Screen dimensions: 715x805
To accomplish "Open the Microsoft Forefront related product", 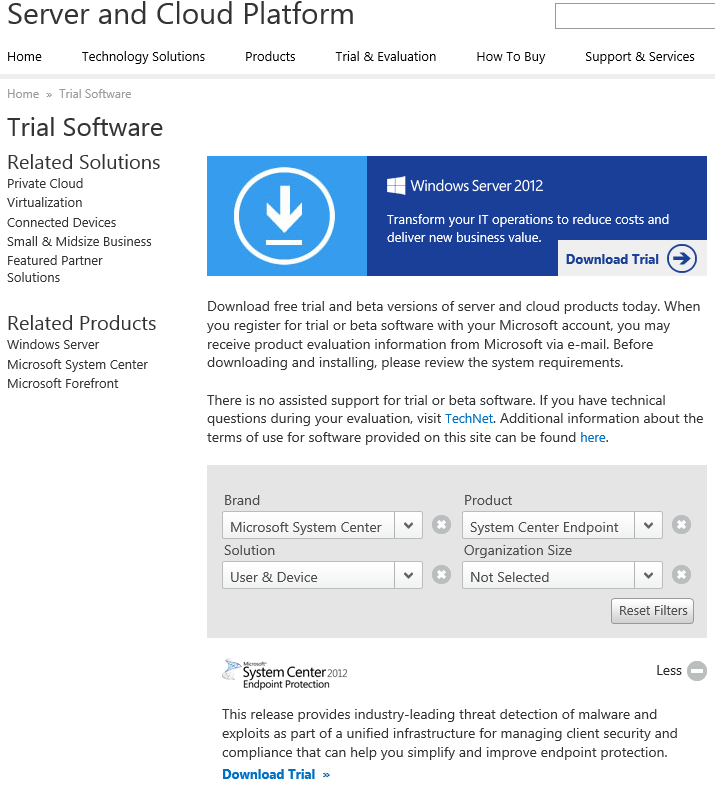I will point(63,384).
